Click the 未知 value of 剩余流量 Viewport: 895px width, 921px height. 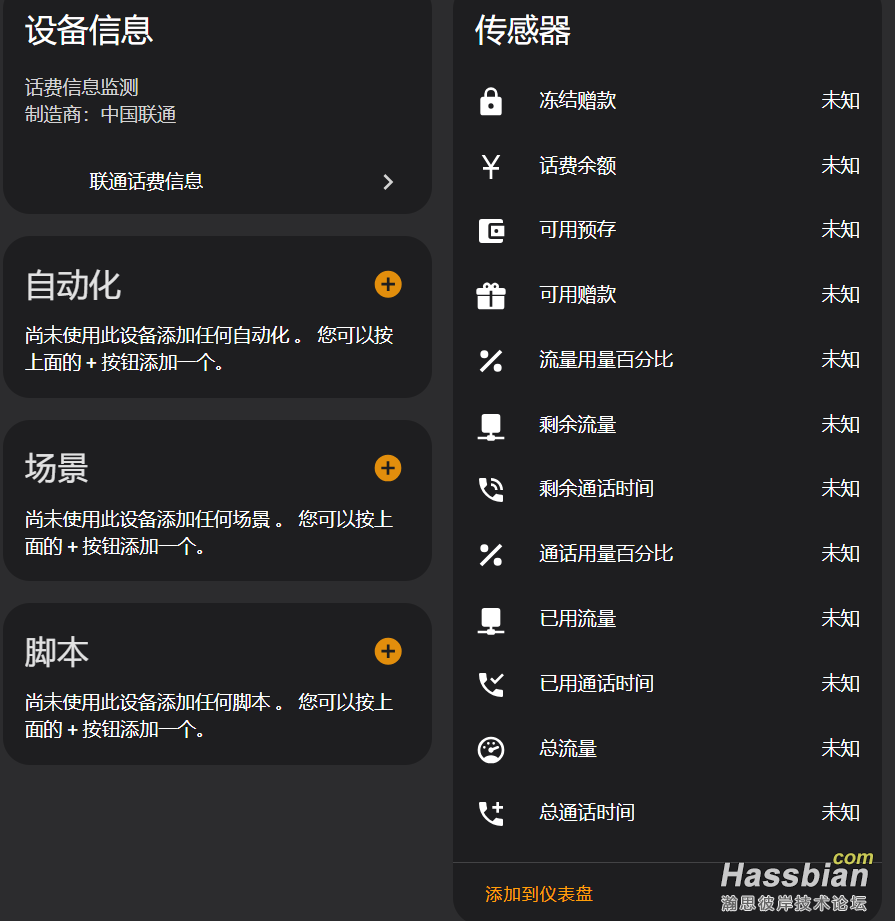pyautogui.click(x=840, y=425)
